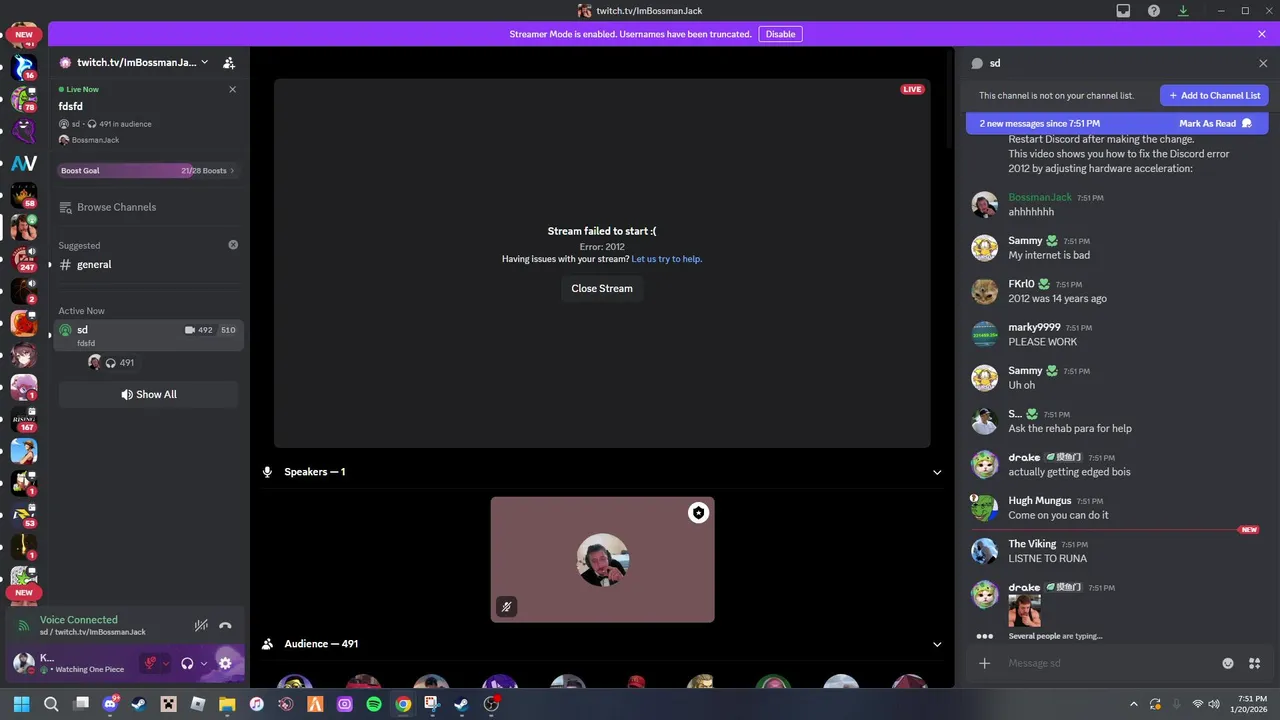
Task: Open the emoji picker
Action: pyautogui.click(x=1228, y=663)
